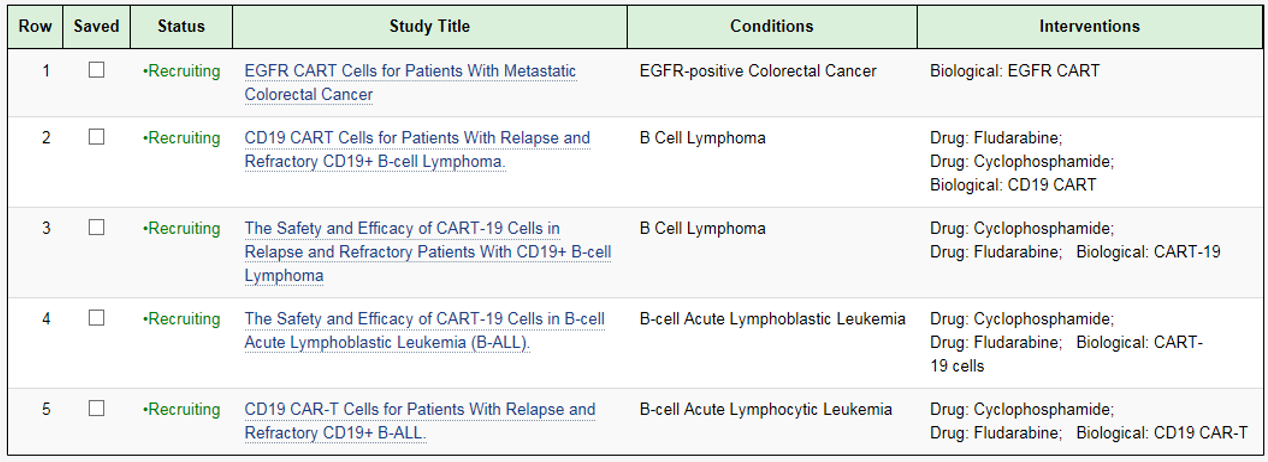Click the Interventions column header
Image resolution: width=1268 pixels, height=462 pixels.
point(1089,27)
